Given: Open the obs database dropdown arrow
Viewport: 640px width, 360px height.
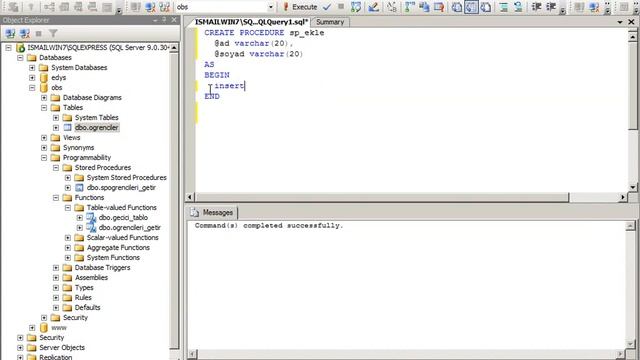Looking at the screenshot, I should [x=271, y=7].
